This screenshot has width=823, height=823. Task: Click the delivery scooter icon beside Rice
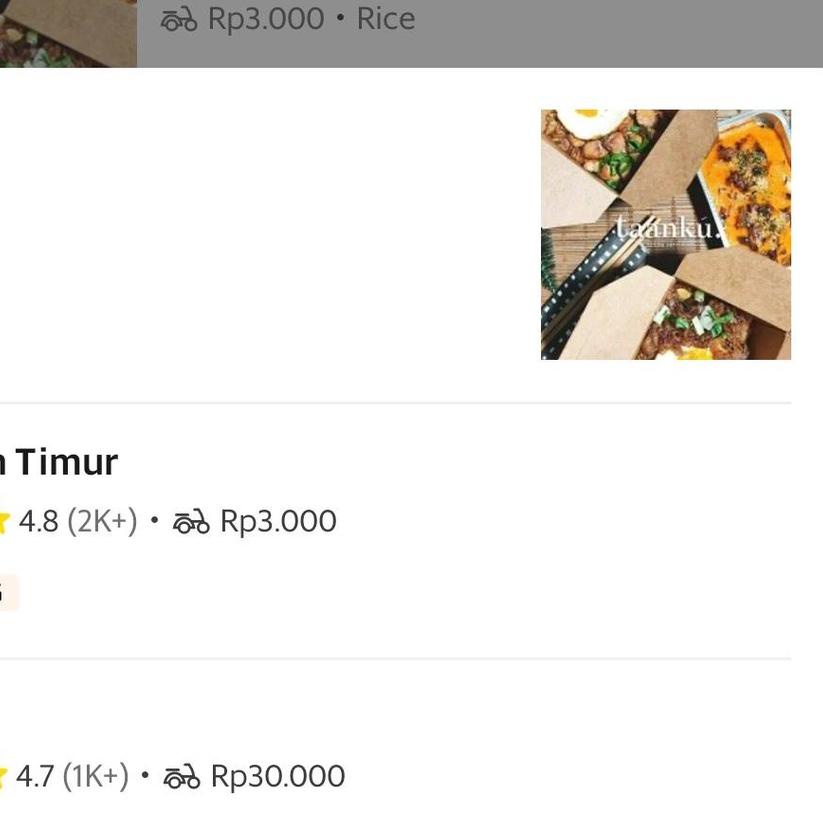tap(179, 20)
